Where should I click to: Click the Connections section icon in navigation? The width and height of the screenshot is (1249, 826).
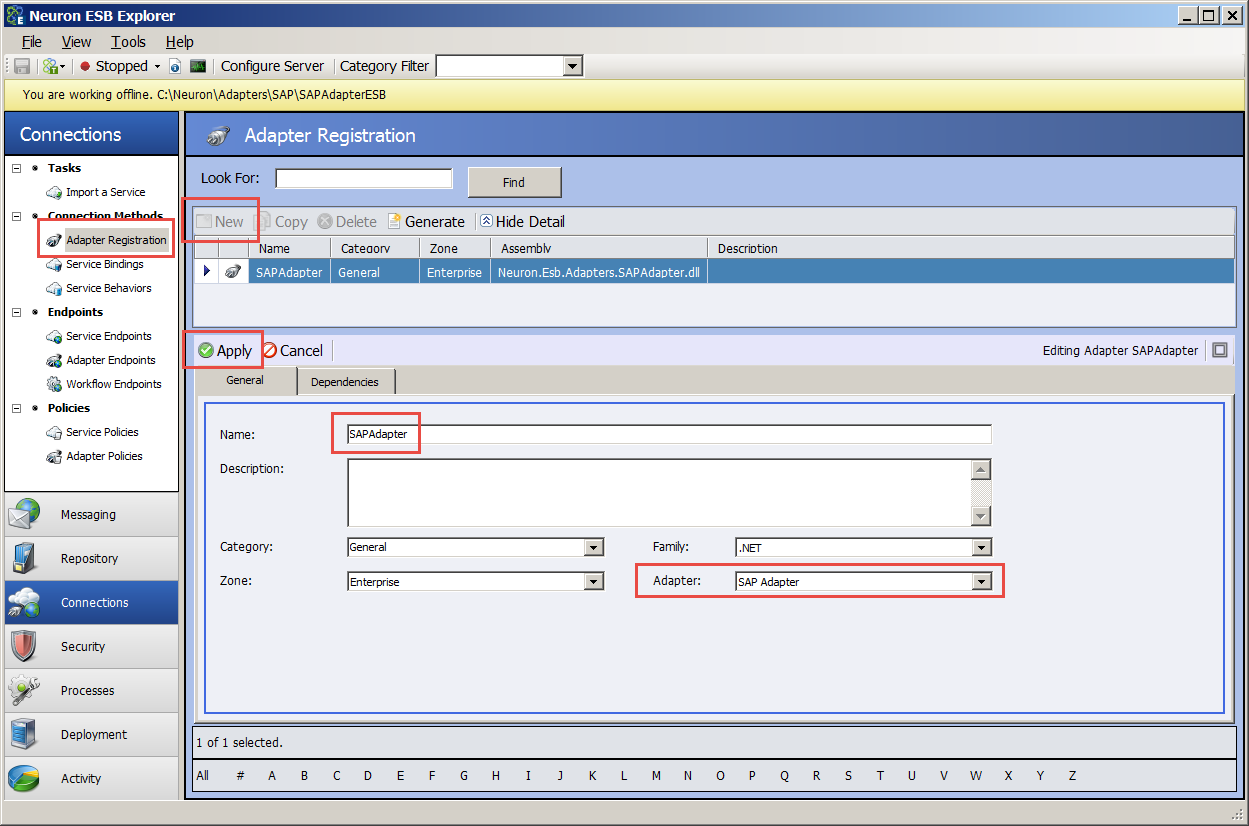point(24,603)
